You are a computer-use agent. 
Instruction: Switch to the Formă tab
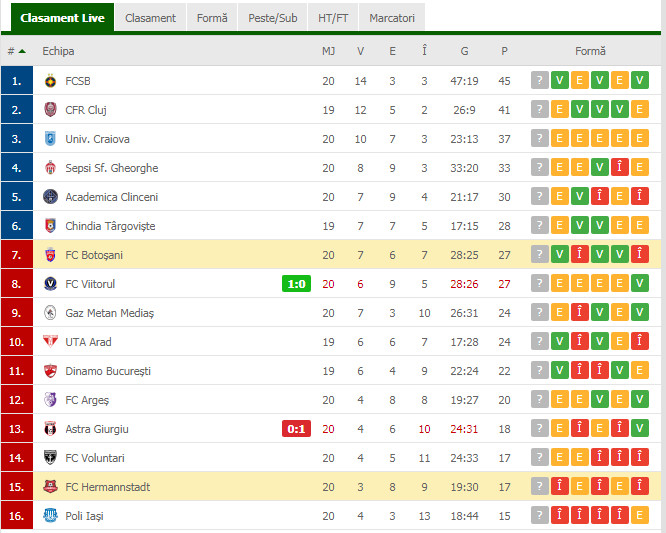coord(212,18)
